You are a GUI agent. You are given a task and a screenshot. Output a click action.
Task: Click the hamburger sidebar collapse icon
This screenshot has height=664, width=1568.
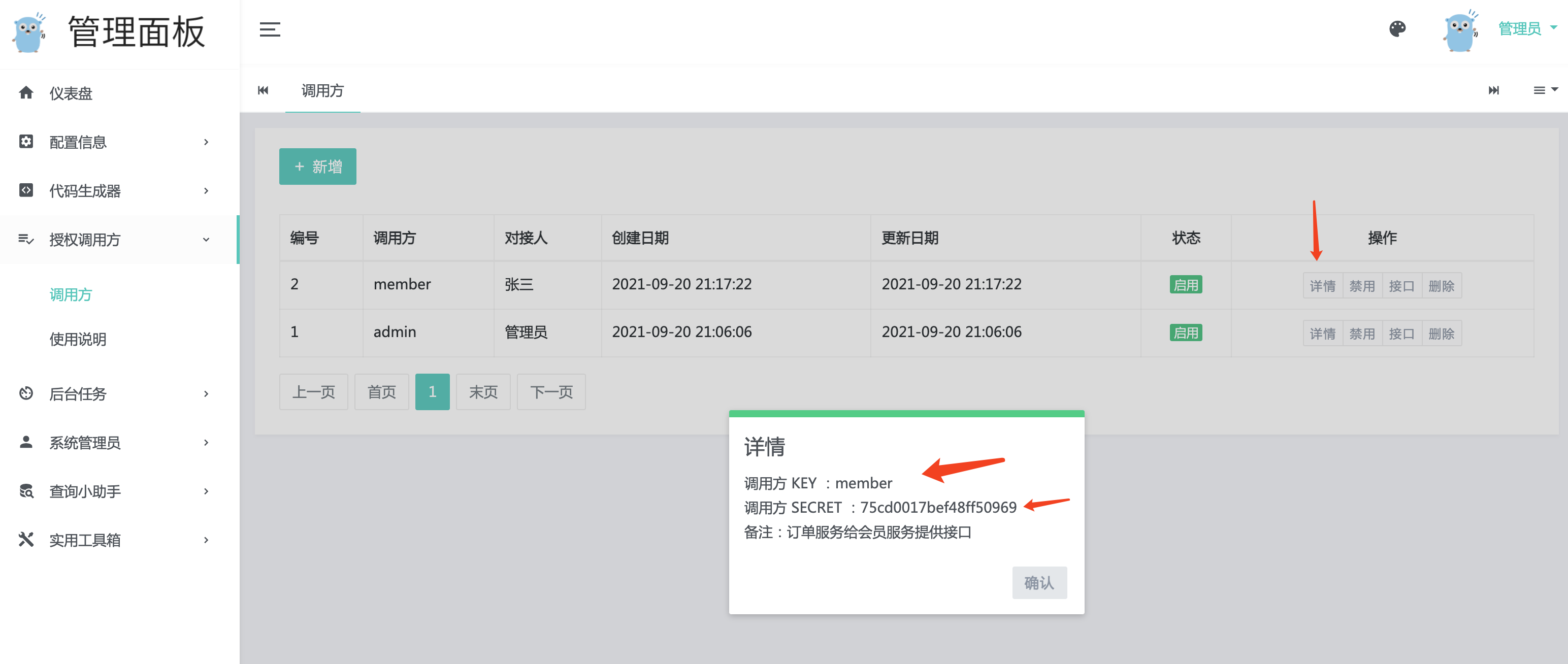coord(270,29)
